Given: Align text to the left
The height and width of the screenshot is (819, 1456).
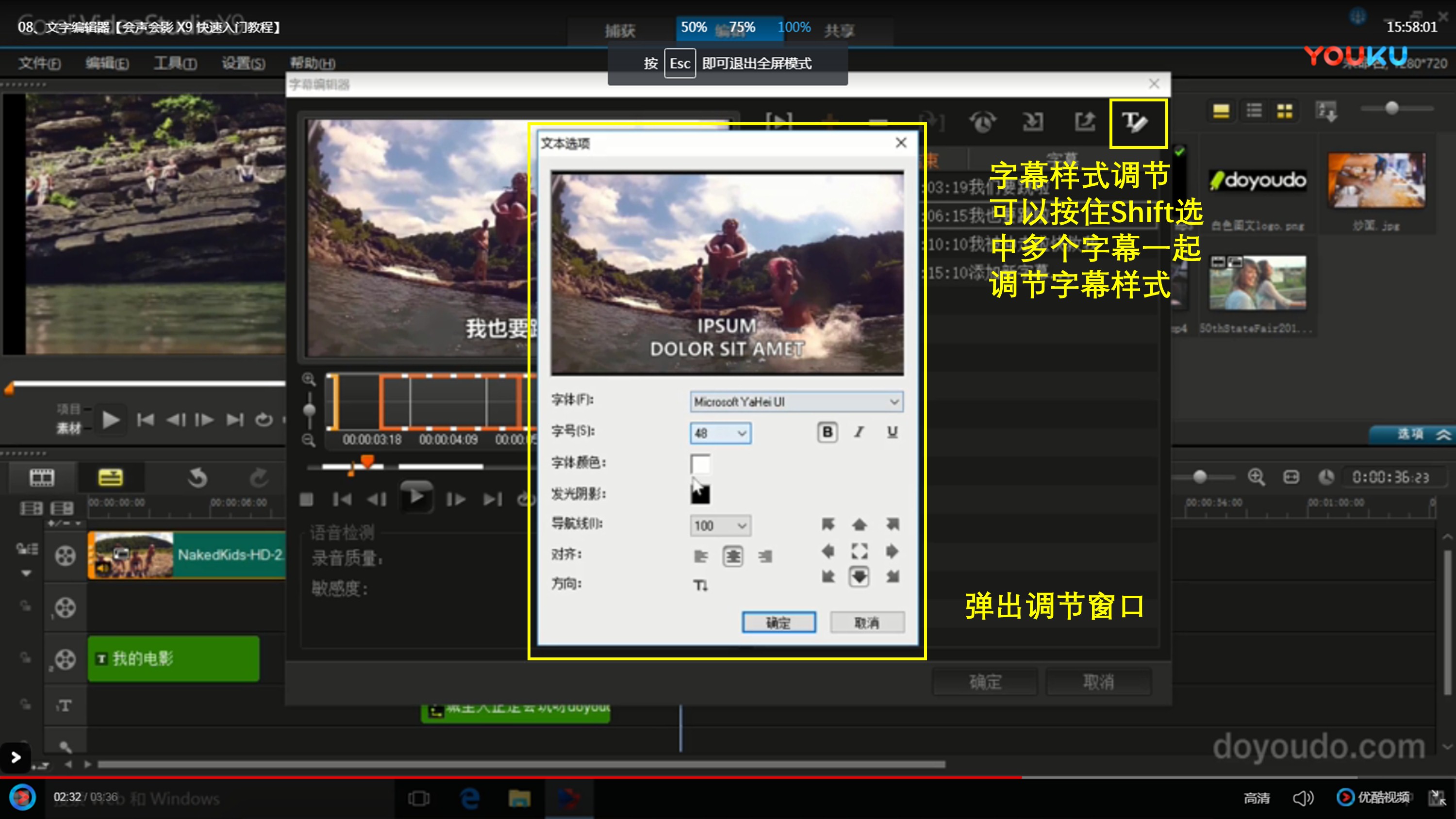Looking at the screenshot, I should tap(700, 556).
